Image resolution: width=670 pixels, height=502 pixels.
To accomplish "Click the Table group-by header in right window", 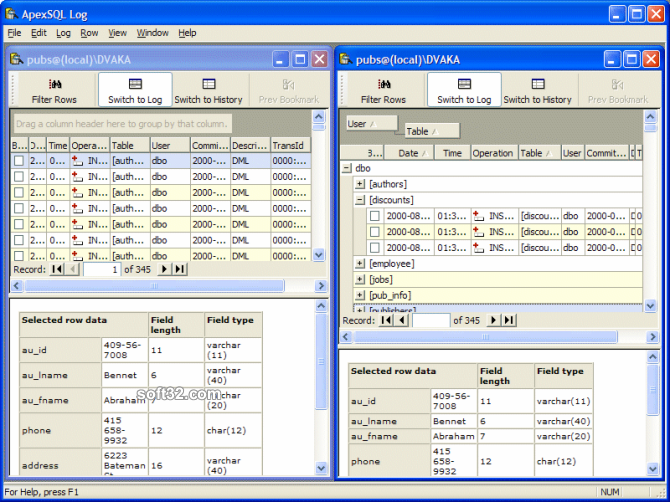I will point(432,131).
